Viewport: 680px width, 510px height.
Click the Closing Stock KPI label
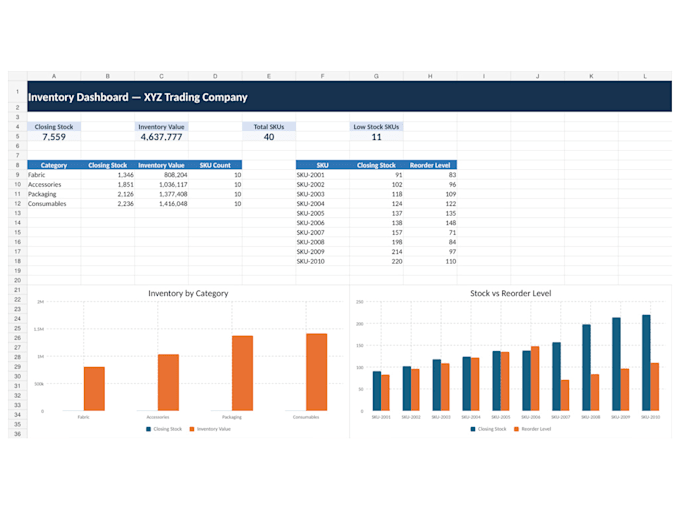click(x=54, y=127)
